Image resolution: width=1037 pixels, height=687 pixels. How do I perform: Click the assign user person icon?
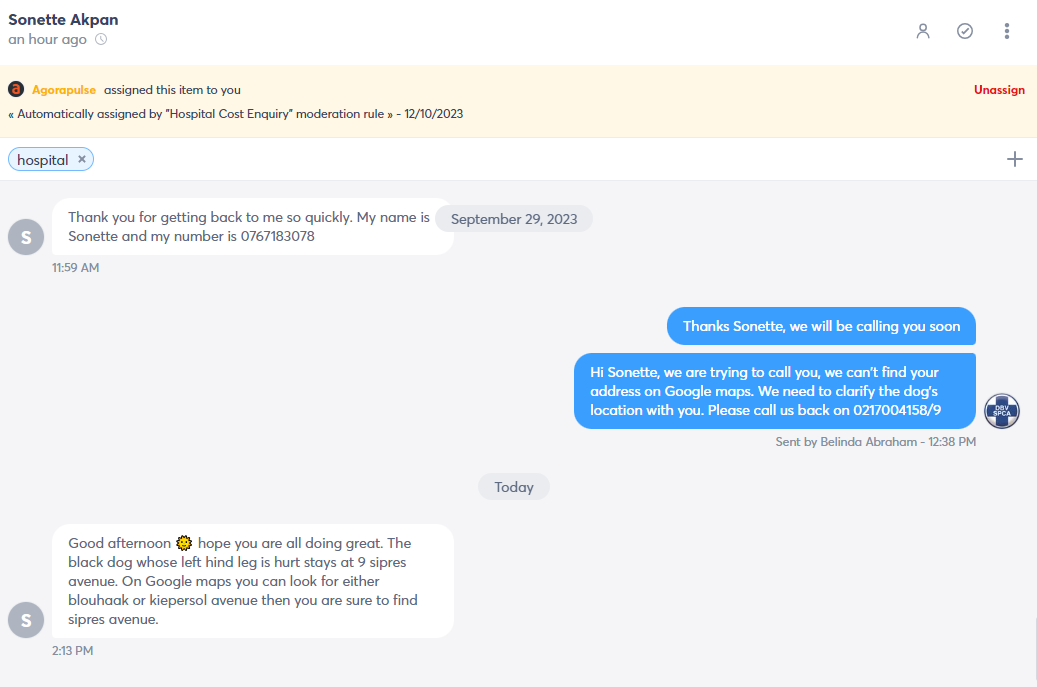[923, 31]
